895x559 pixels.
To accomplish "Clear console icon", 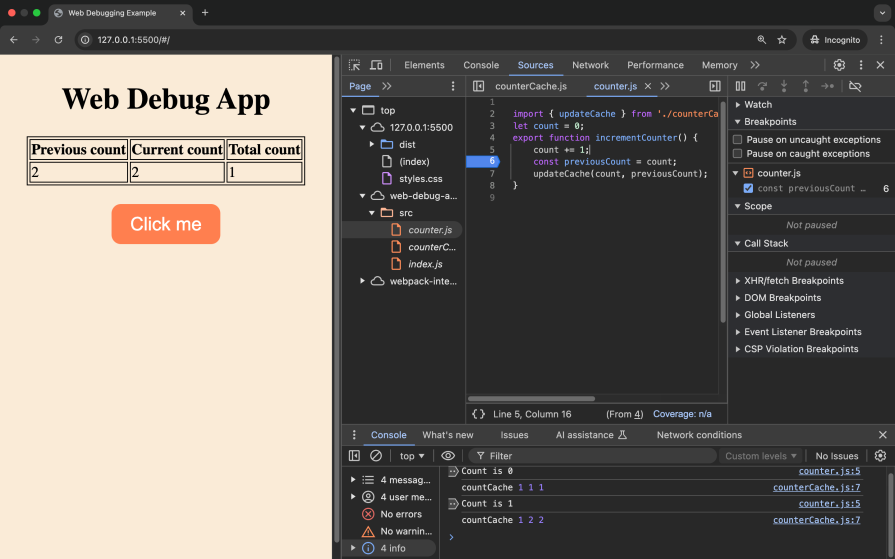I will pos(376,456).
